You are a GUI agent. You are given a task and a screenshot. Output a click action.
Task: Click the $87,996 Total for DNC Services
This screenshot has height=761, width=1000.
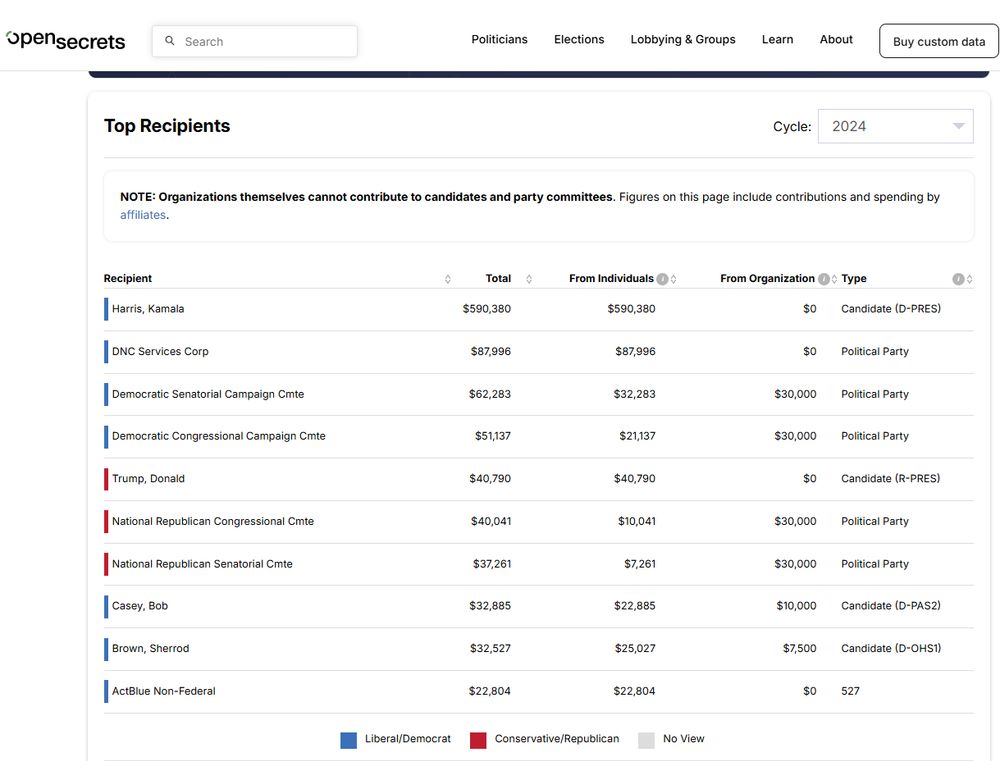(490, 351)
